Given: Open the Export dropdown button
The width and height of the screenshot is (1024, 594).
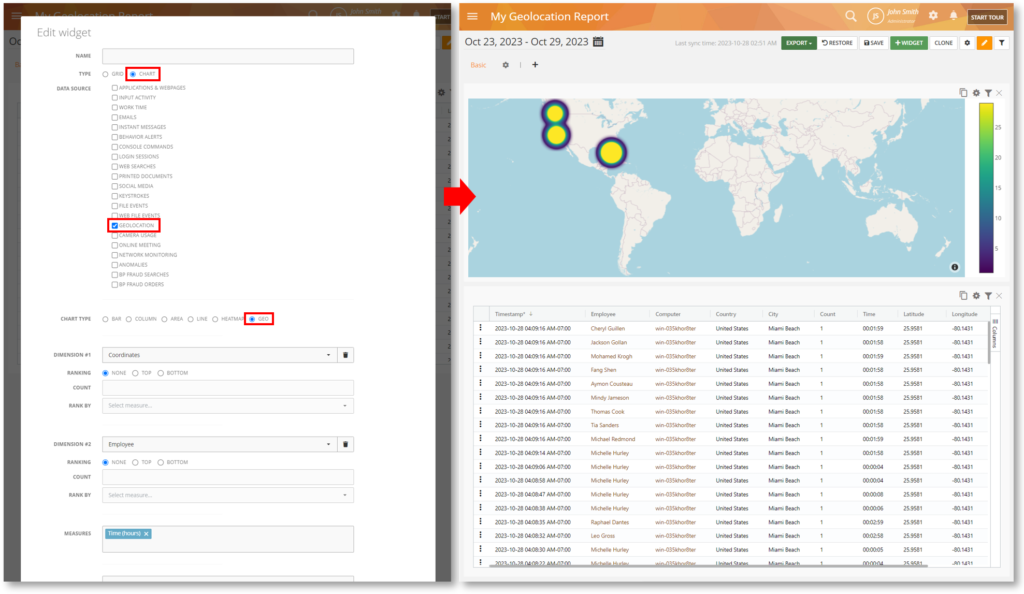Looking at the screenshot, I should coord(798,43).
